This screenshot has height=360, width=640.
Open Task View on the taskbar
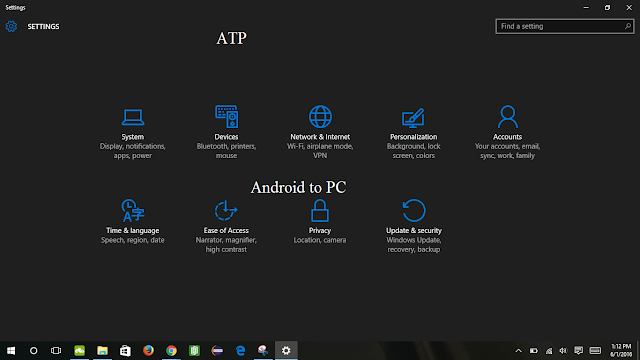(x=56, y=351)
